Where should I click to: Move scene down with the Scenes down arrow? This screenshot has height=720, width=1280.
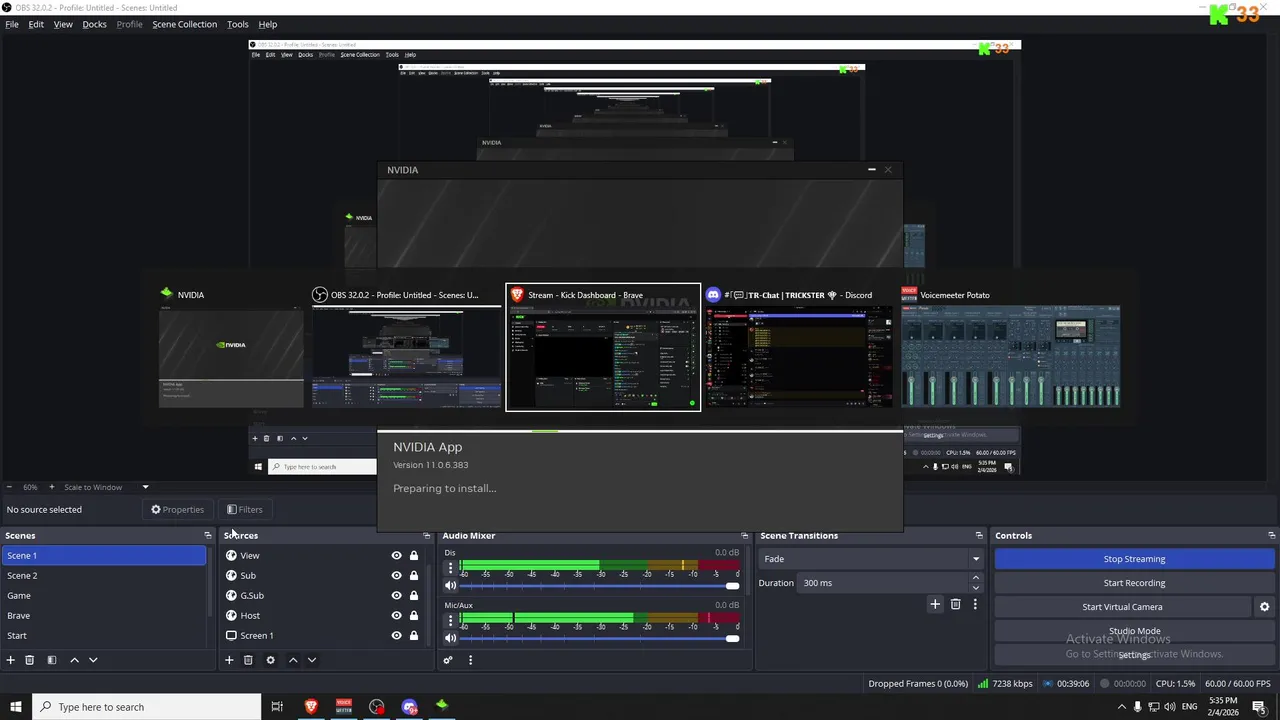(x=93, y=660)
